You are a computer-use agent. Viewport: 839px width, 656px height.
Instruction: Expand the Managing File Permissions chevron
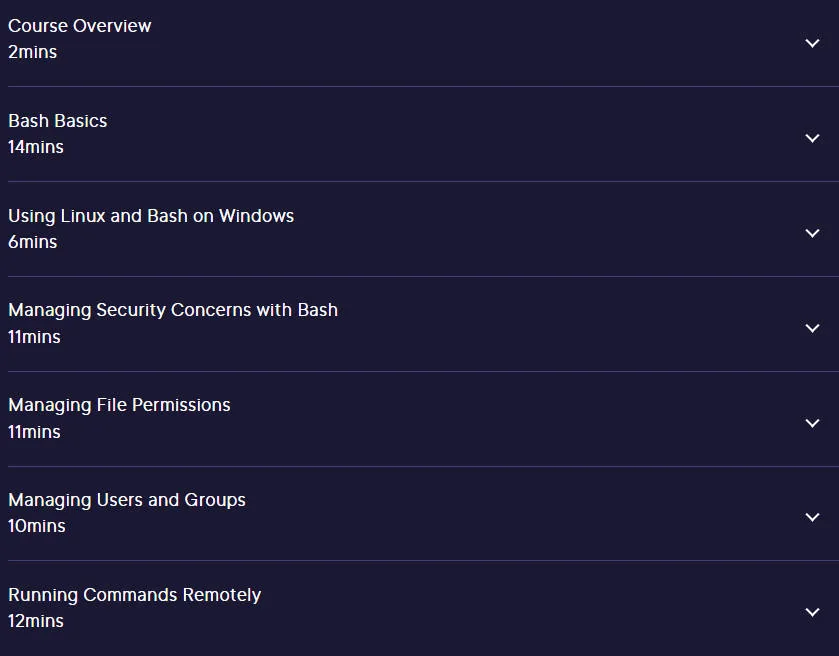[812, 423]
